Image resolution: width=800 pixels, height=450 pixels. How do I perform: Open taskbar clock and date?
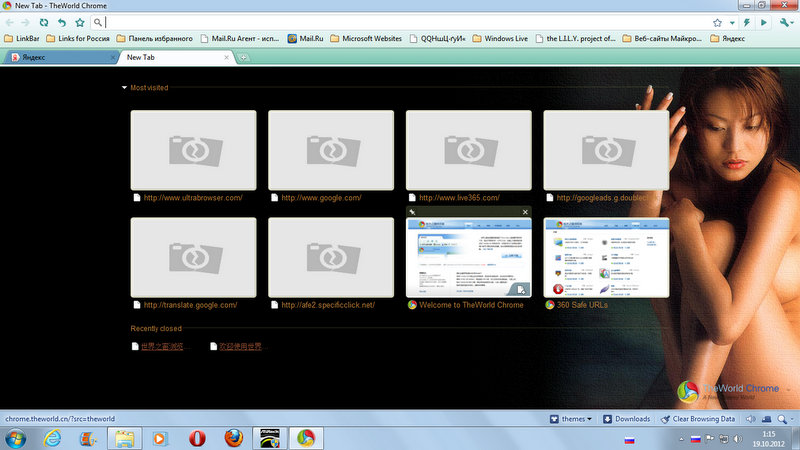click(768, 439)
